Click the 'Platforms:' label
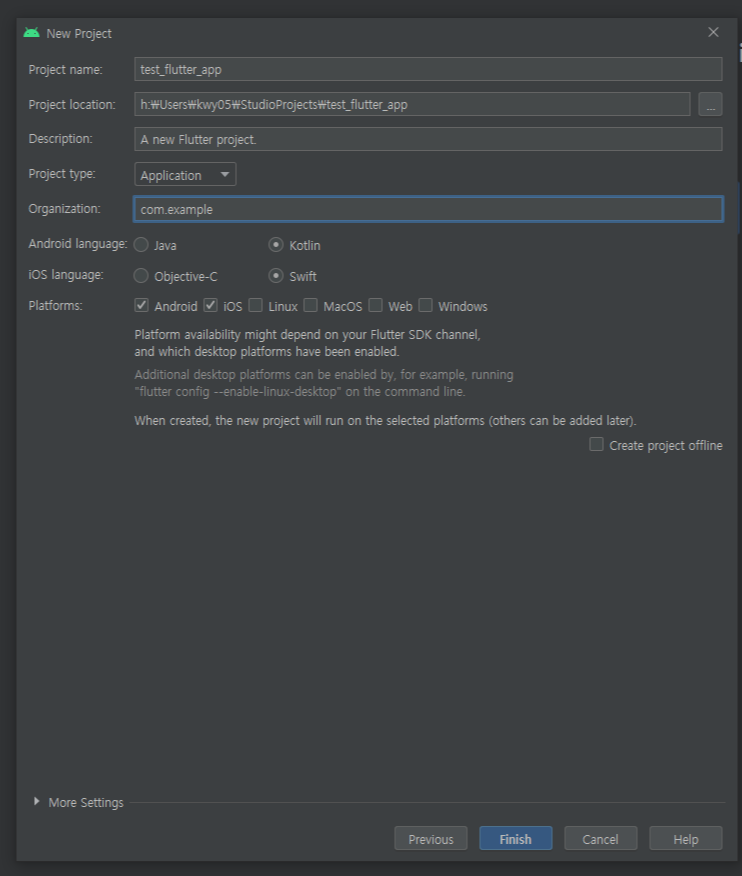This screenshot has width=742, height=876. (55, 306)
